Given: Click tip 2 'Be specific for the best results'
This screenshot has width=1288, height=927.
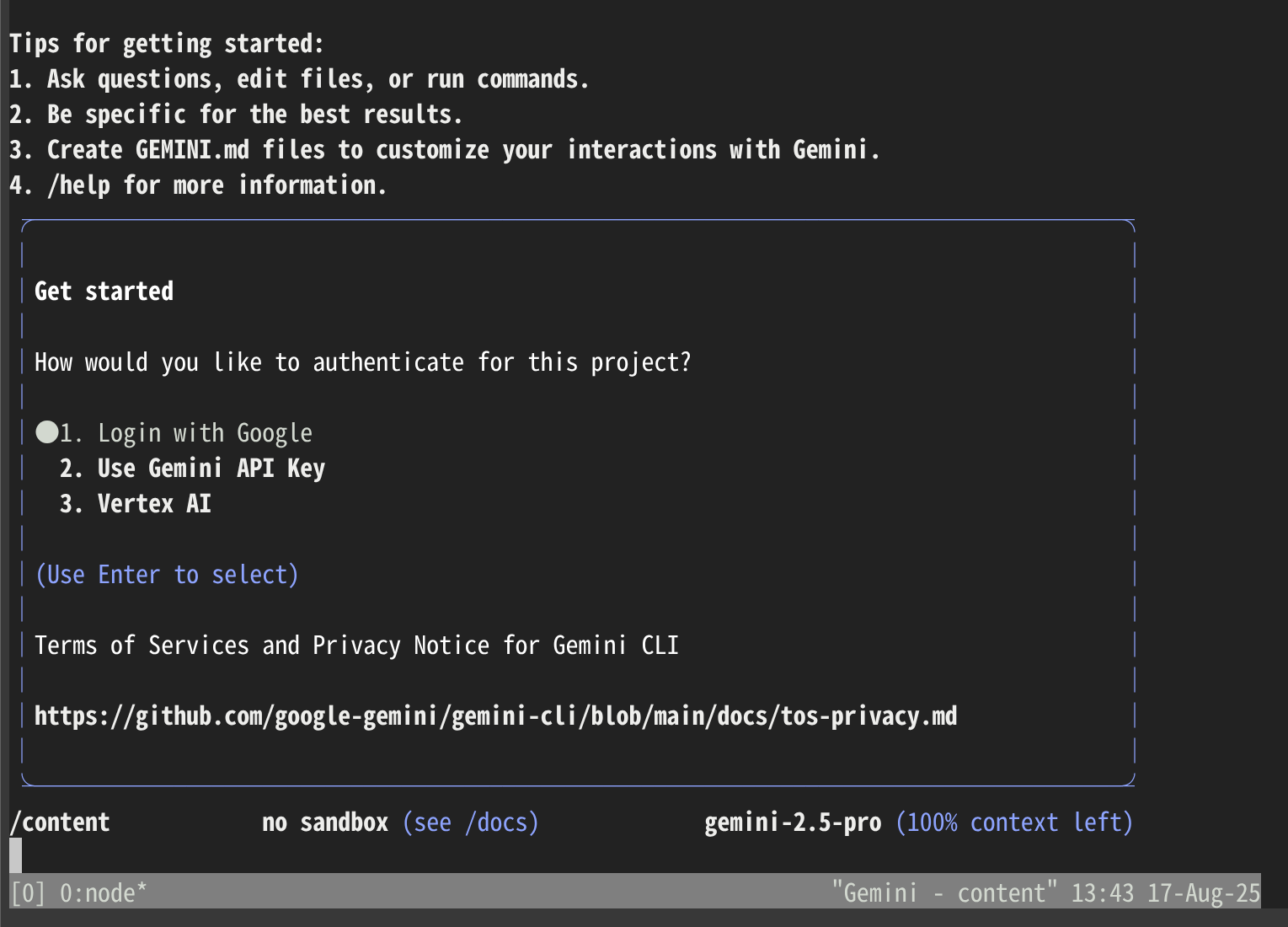Looking at the screenshot, I should [x=236, y=115].
